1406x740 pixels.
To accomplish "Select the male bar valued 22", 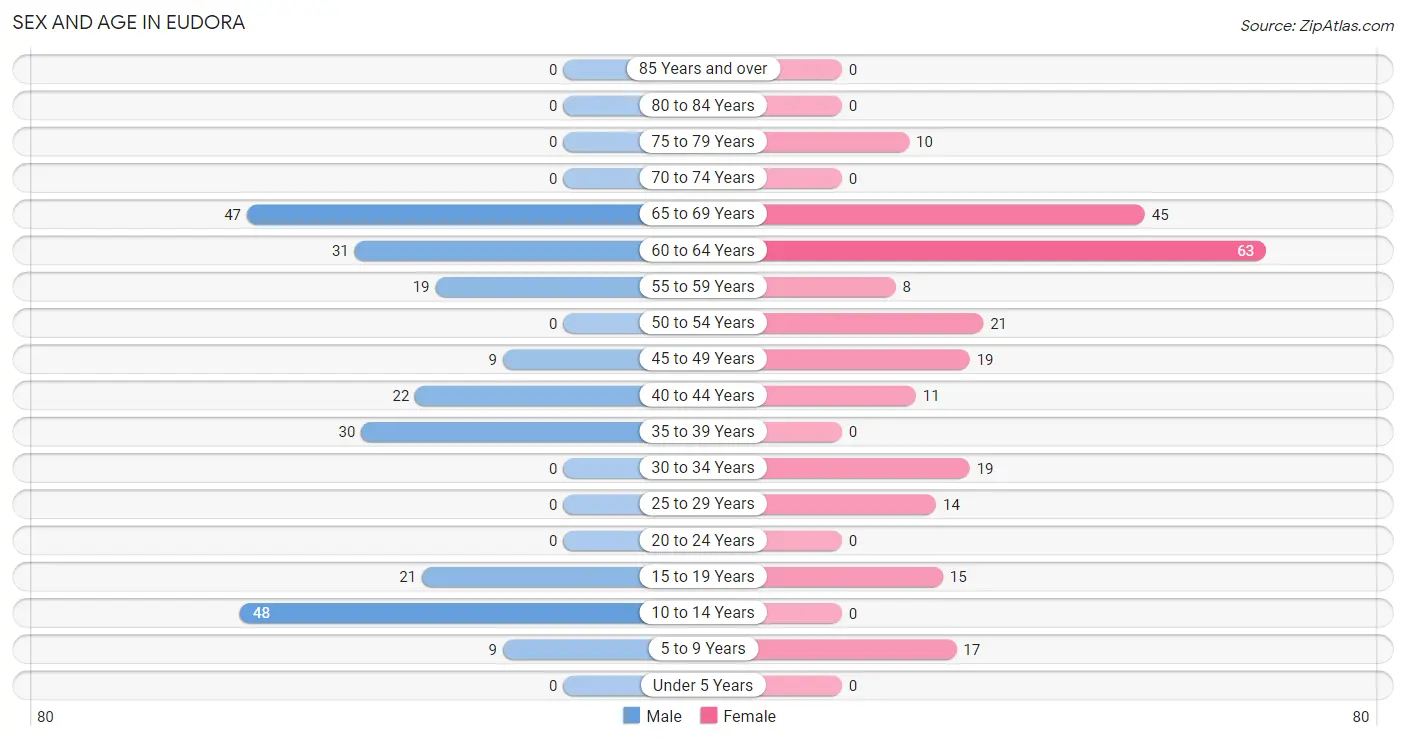I will (x=532, y=396).
